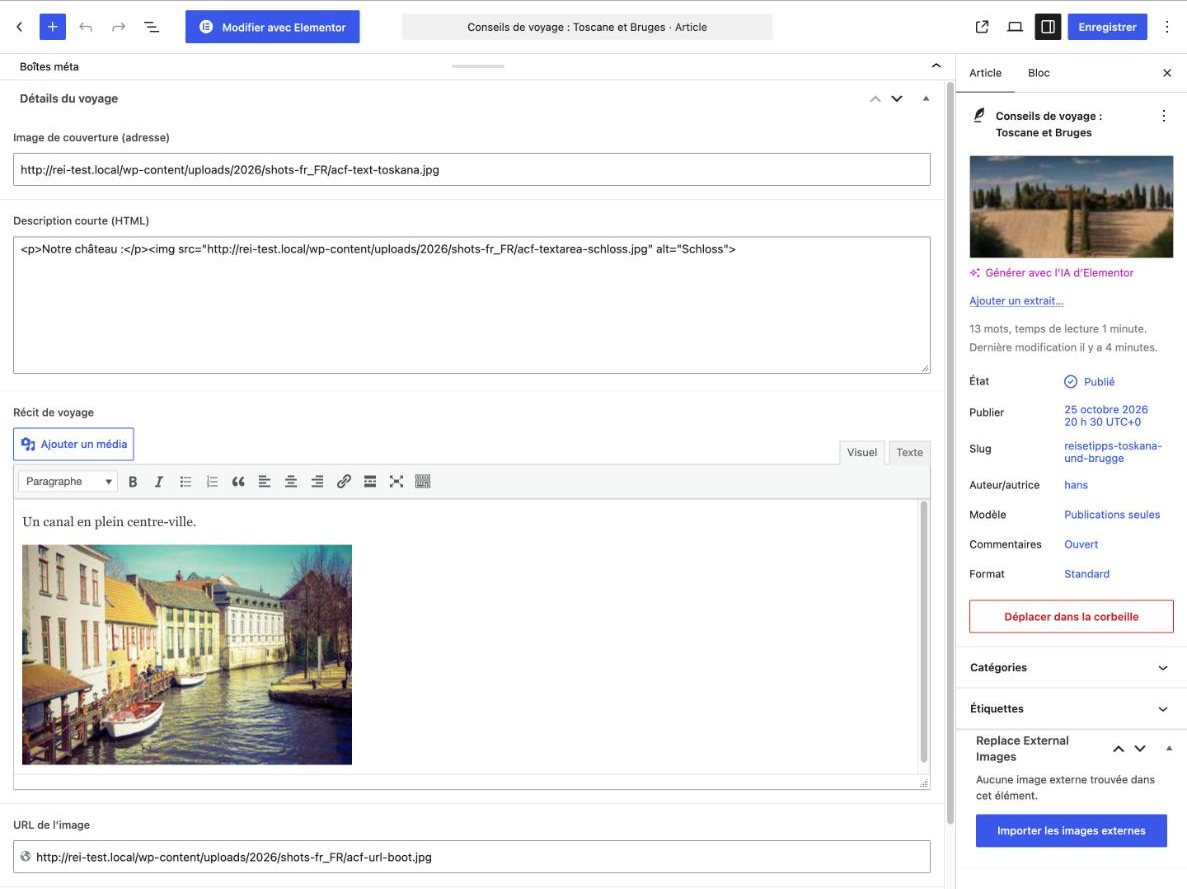Open the document overview list view
The height and width of the screenshot is (889, 1187).
click(x=151, y=27)
